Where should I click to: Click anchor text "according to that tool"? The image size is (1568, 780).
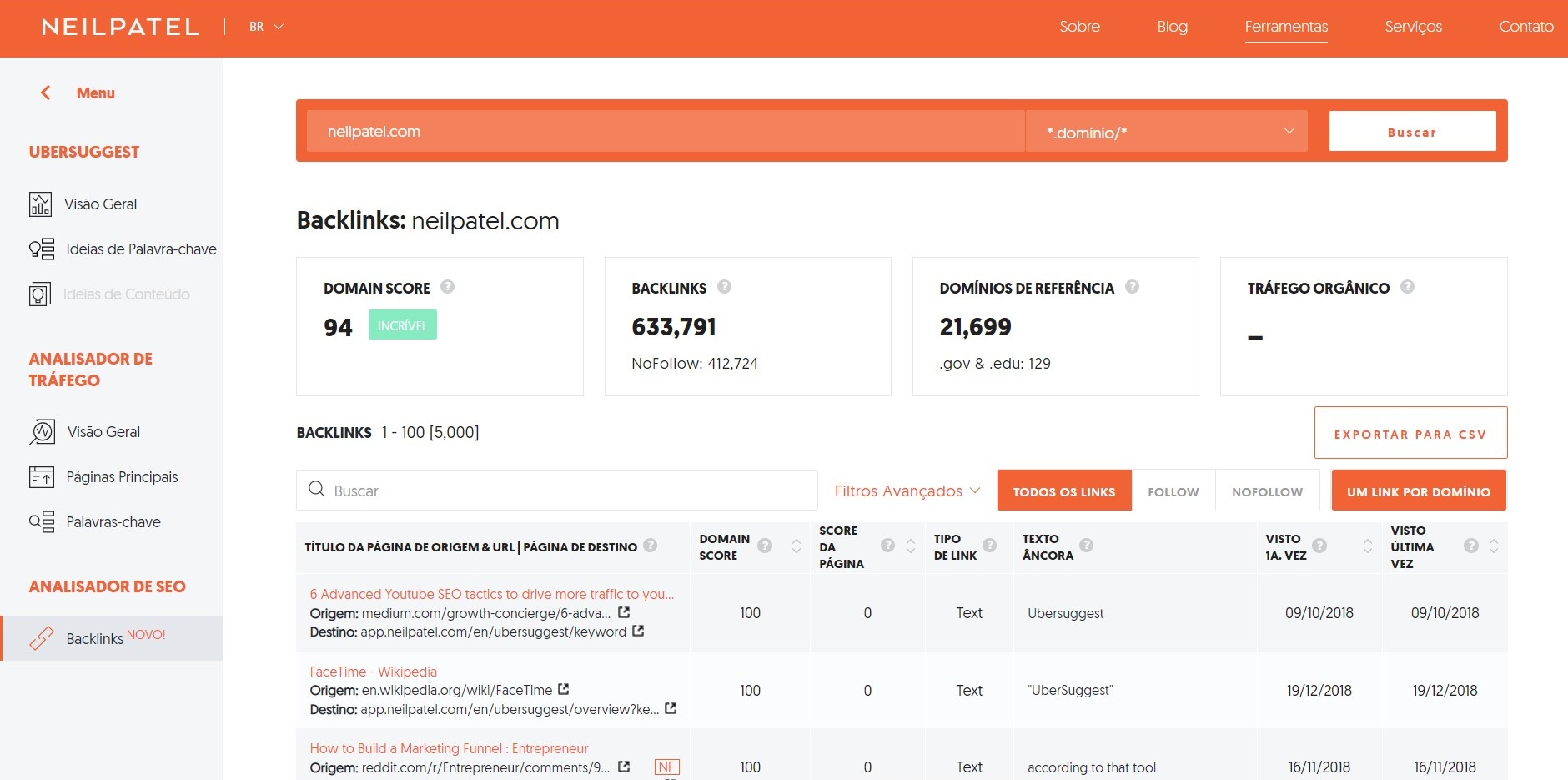tap(1092, 767)
